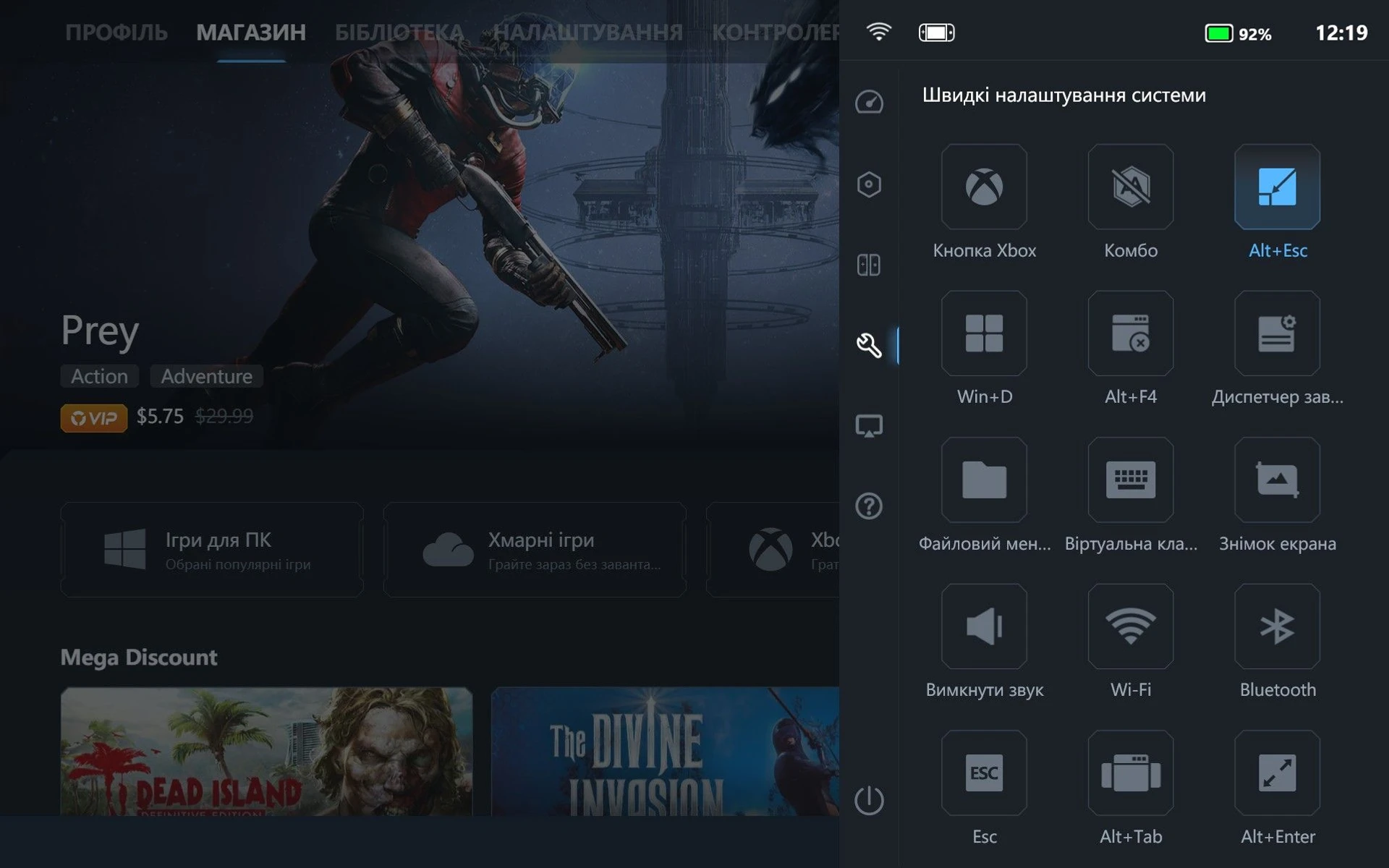
Task: Switch to the КОНТРОЛЕР tab
Action: tap(776, 33)
